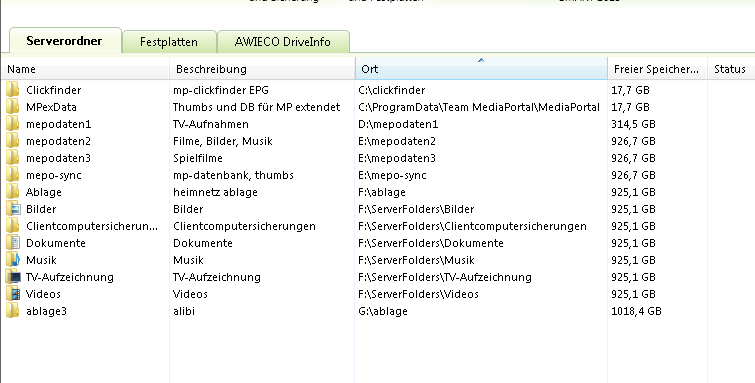Open the Festplatten tab
755x383 pixels.
[x=169, y=42]
